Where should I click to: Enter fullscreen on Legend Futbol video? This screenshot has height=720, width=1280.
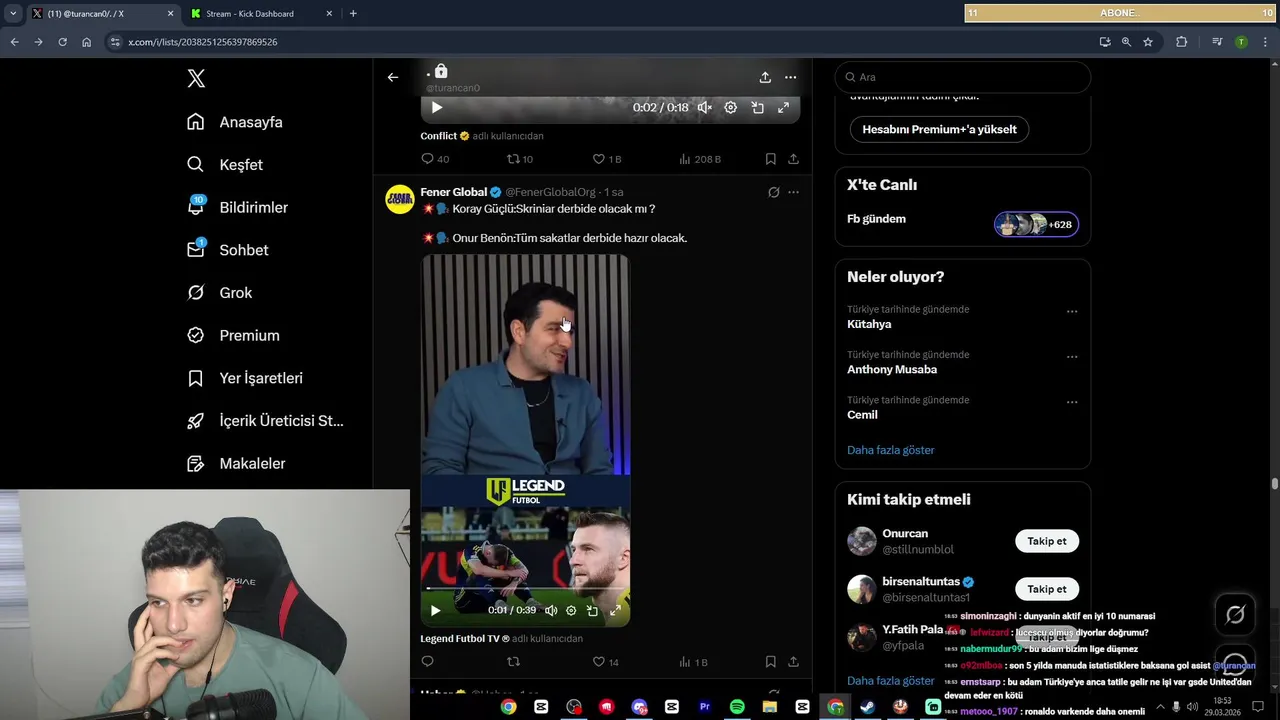click(x=615, y=610)
